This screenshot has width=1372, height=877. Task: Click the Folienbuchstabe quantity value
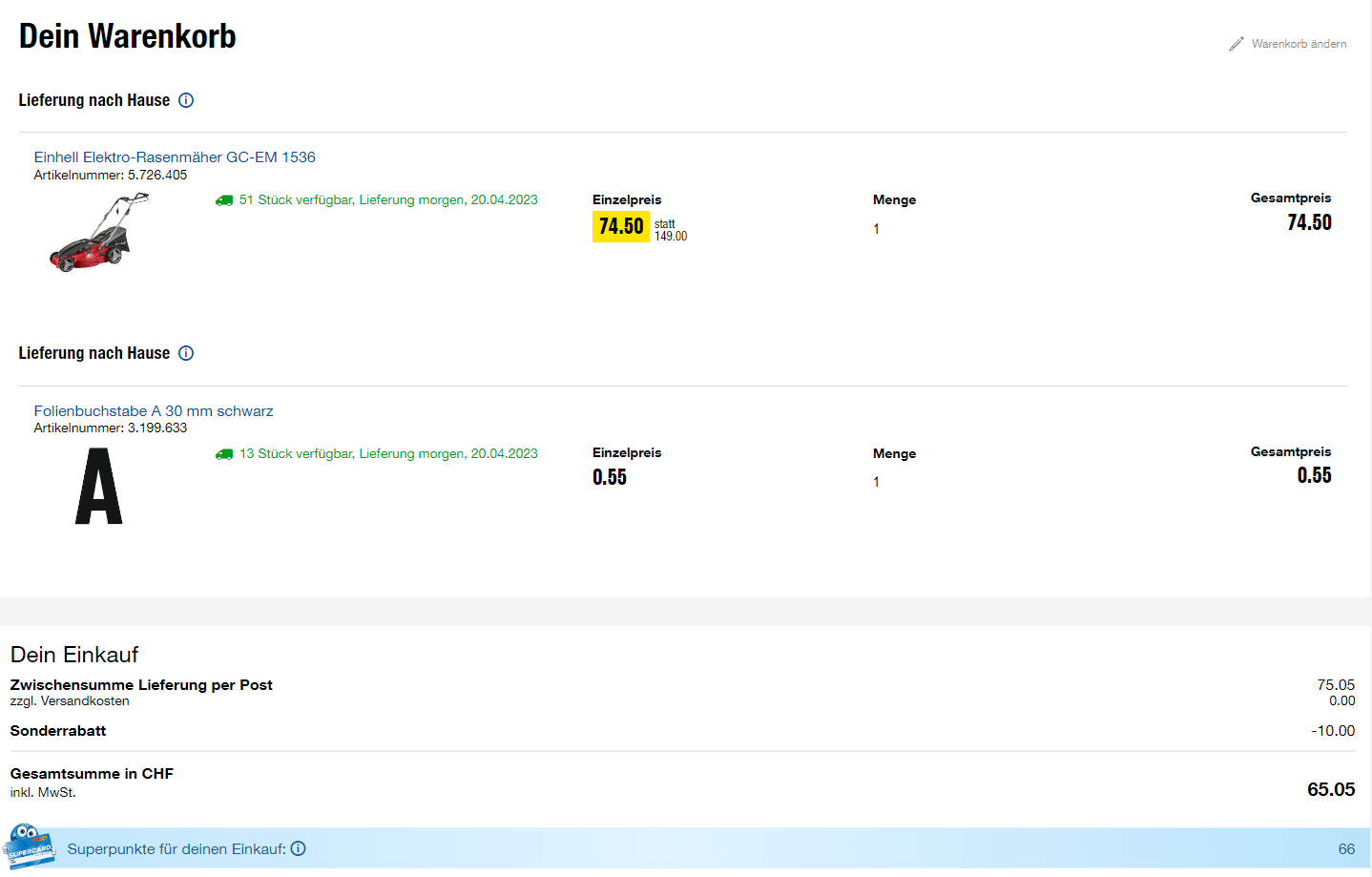click(876, 482)
